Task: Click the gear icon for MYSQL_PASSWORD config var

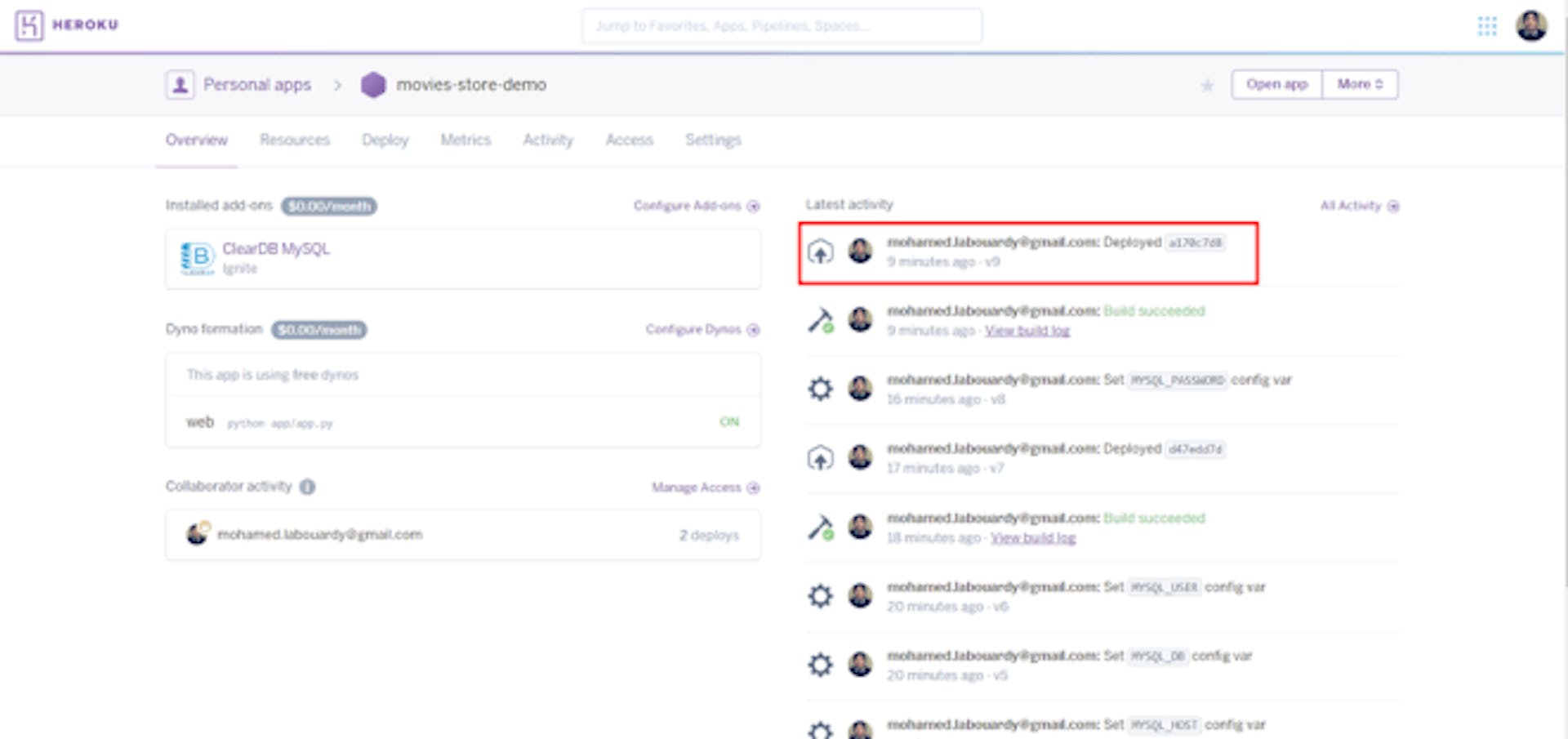Action: (820, 389)
